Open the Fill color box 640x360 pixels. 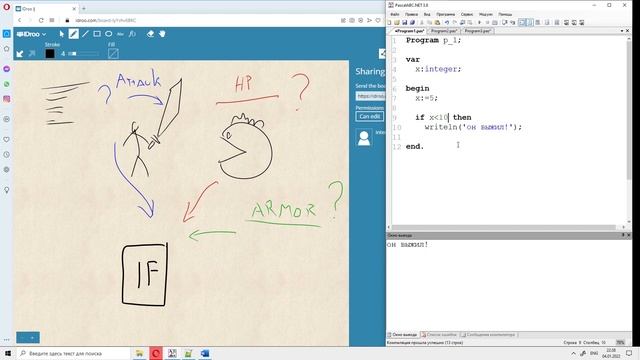coord(113,53)
